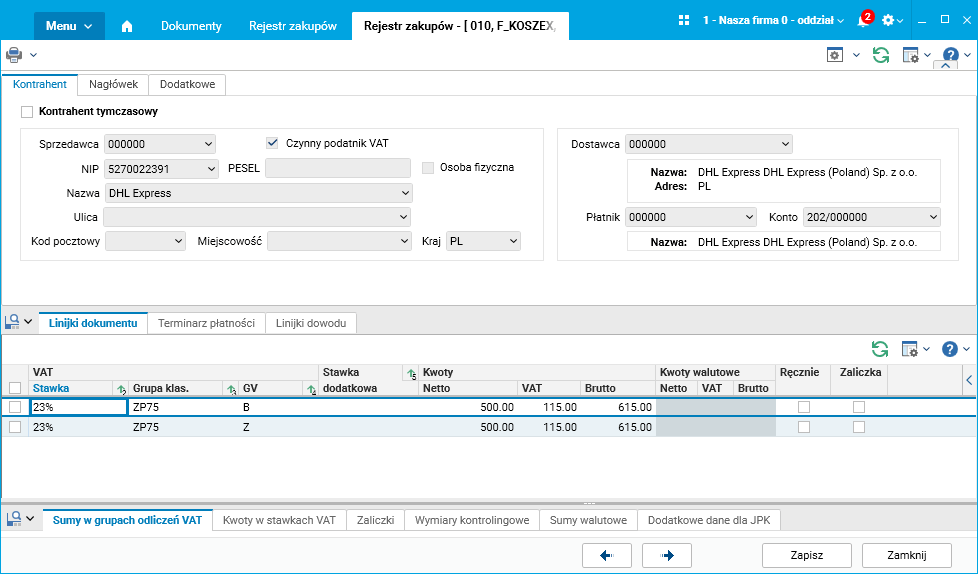This screenshot has width=978, height=574.
Task: Open the module grid icon near company name
Action: click(684, 21)
